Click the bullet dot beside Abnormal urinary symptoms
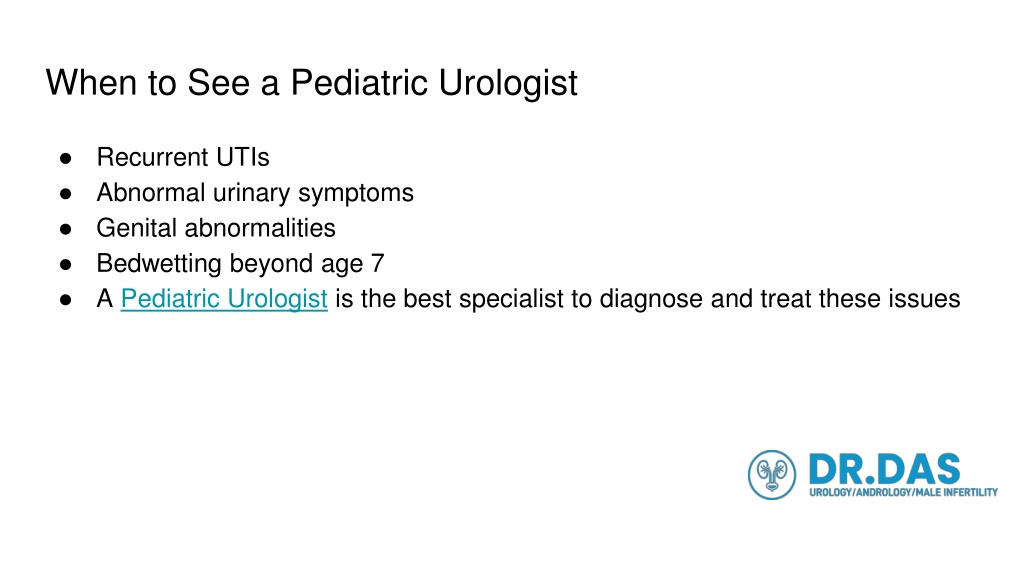Screen dimensions: 1024x576 click(65, 193)
